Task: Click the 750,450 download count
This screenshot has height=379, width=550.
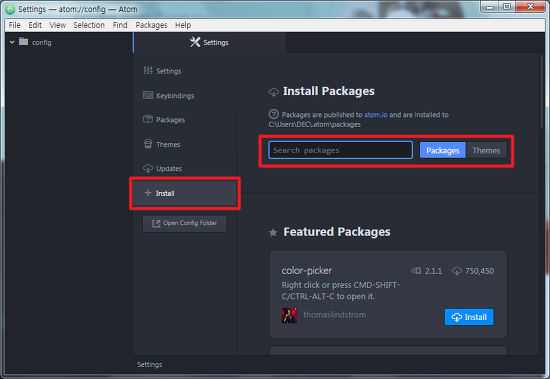Action: point(479,271)
